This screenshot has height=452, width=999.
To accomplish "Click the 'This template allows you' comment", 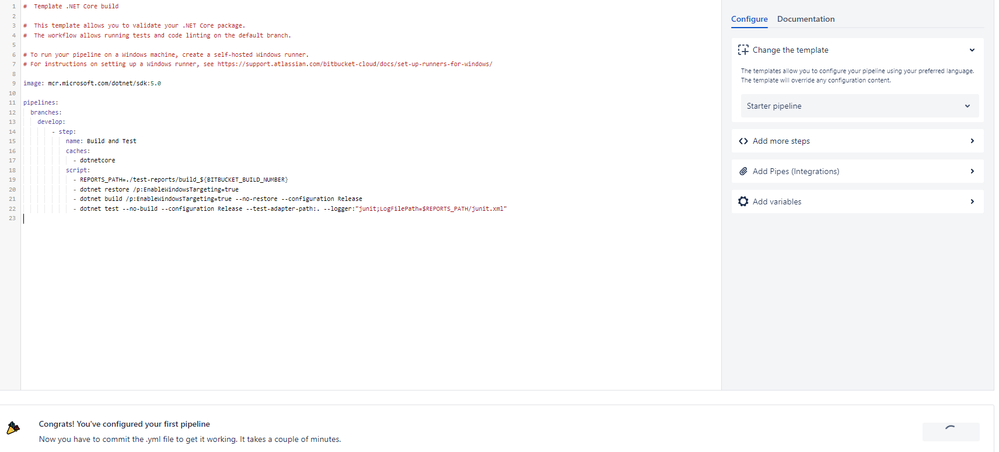I will pyautogui.click(x=134, y=26).
